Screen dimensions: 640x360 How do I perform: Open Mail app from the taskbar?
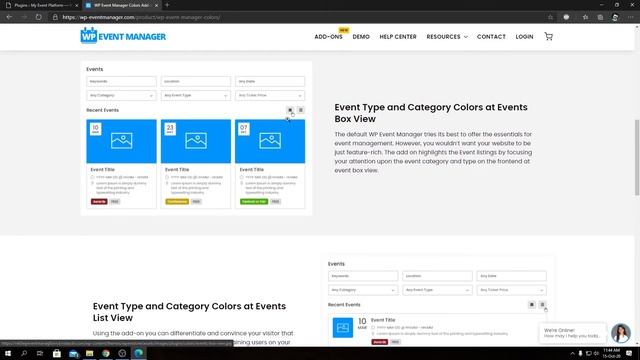click(73, 353)
